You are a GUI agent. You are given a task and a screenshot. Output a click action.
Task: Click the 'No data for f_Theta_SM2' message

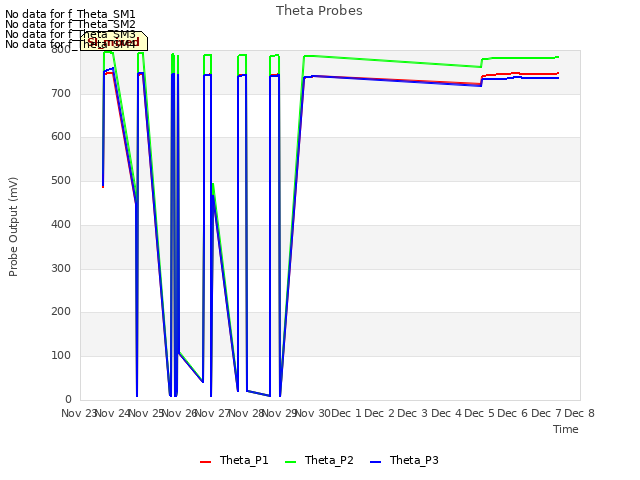(x=70, y=24)
